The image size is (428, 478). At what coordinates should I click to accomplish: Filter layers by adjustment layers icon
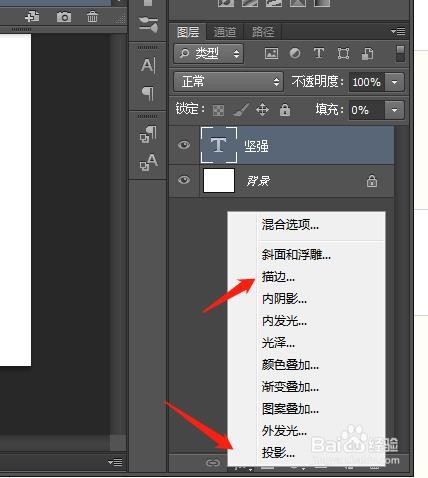coord(295,53)
